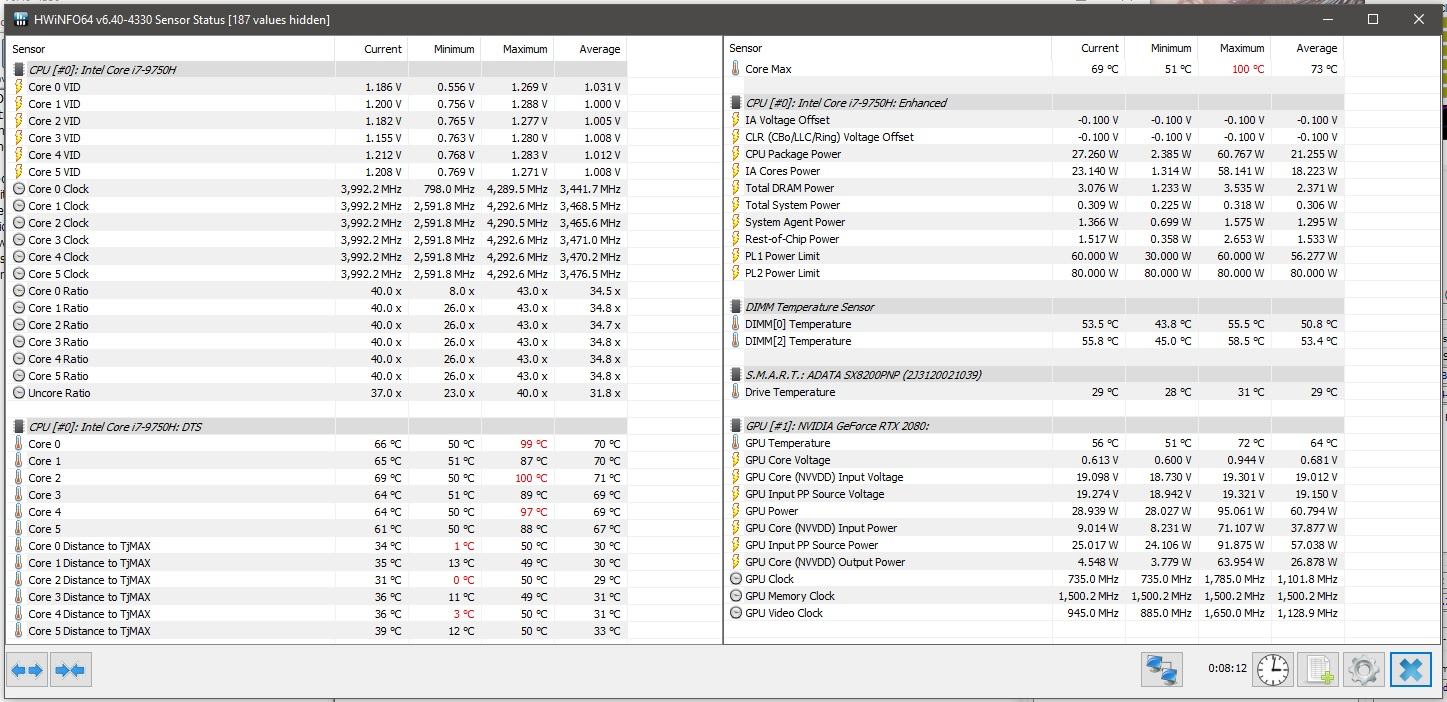Click the Uncore Ratio clock icon
Image resolution: width=1447 pixels, height=702 pixels.
pyautogui.click(x=19, y=393)
